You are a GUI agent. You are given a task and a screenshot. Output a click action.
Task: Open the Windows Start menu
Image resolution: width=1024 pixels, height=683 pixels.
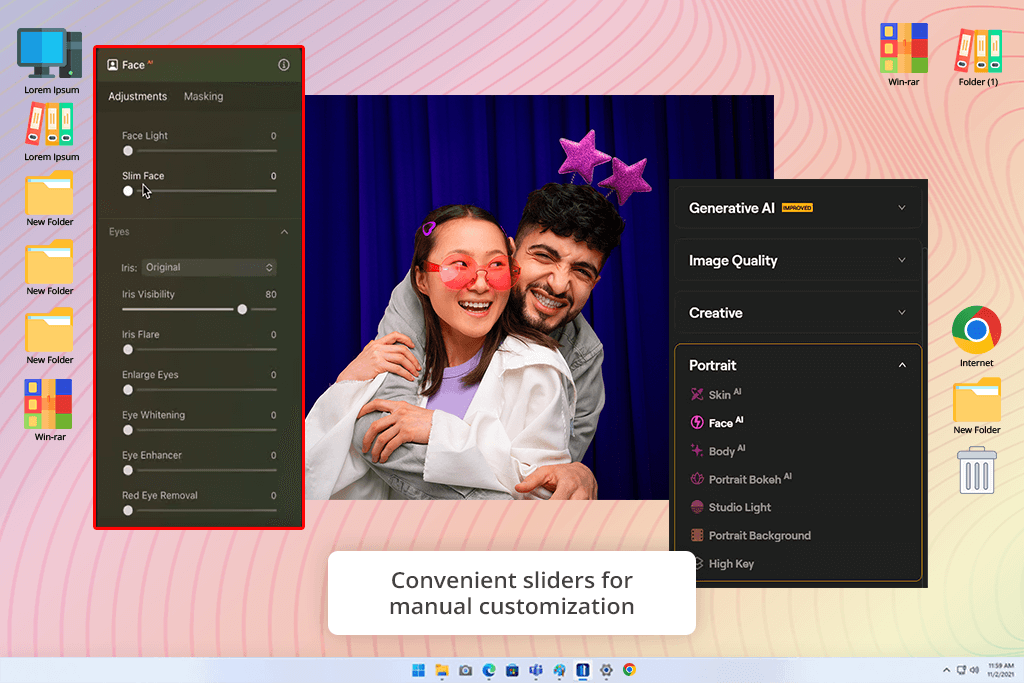click(x=419, y=670)
